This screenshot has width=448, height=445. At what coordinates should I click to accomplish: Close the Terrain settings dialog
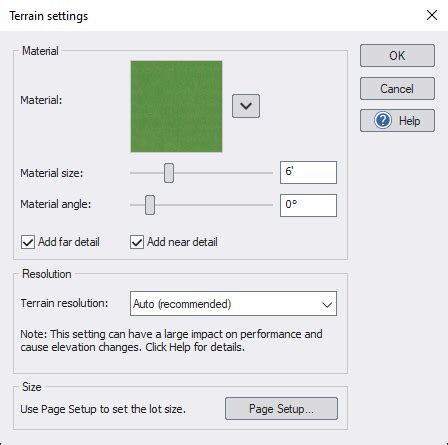point(432,15)
